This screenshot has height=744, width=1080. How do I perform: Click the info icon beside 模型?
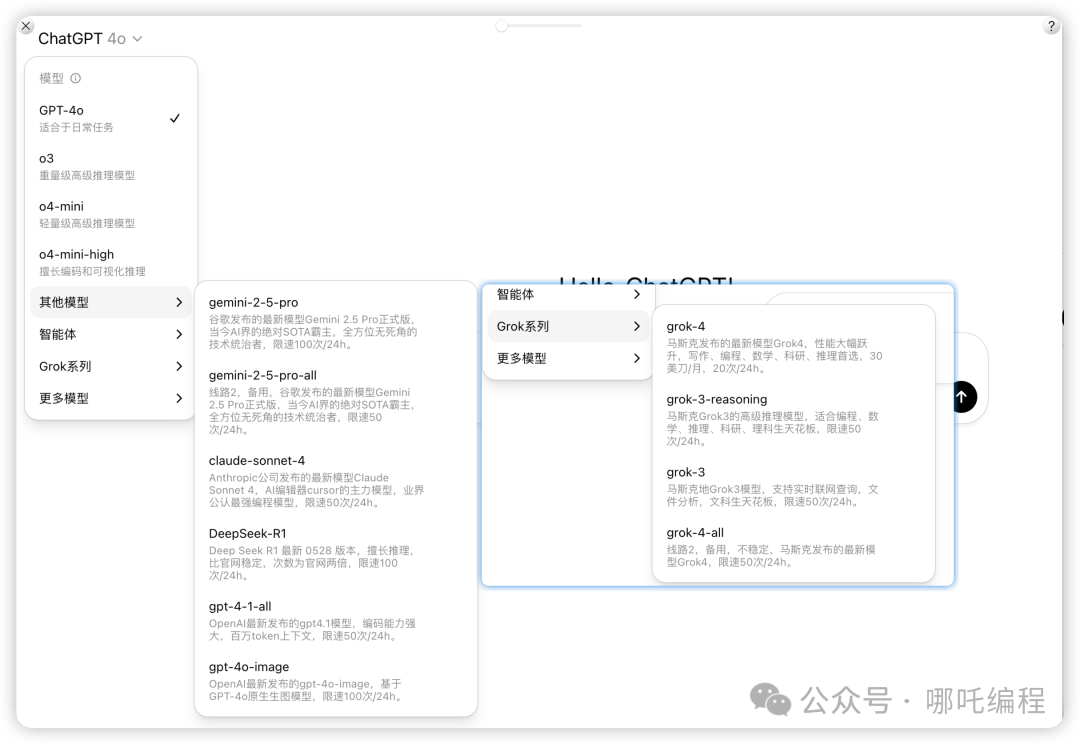tap(76, 79)
